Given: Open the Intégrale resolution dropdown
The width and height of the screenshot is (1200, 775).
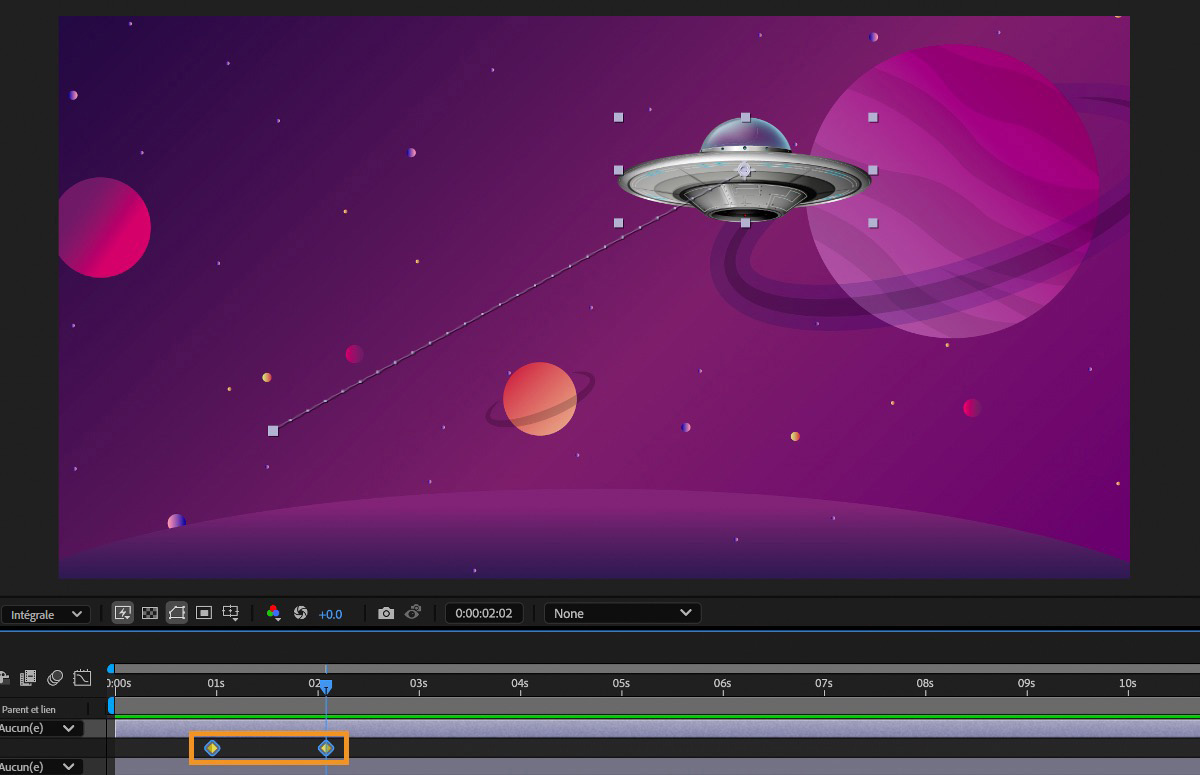Looking at the screenshot, I should pyautogui.click(x=45, y=614).
